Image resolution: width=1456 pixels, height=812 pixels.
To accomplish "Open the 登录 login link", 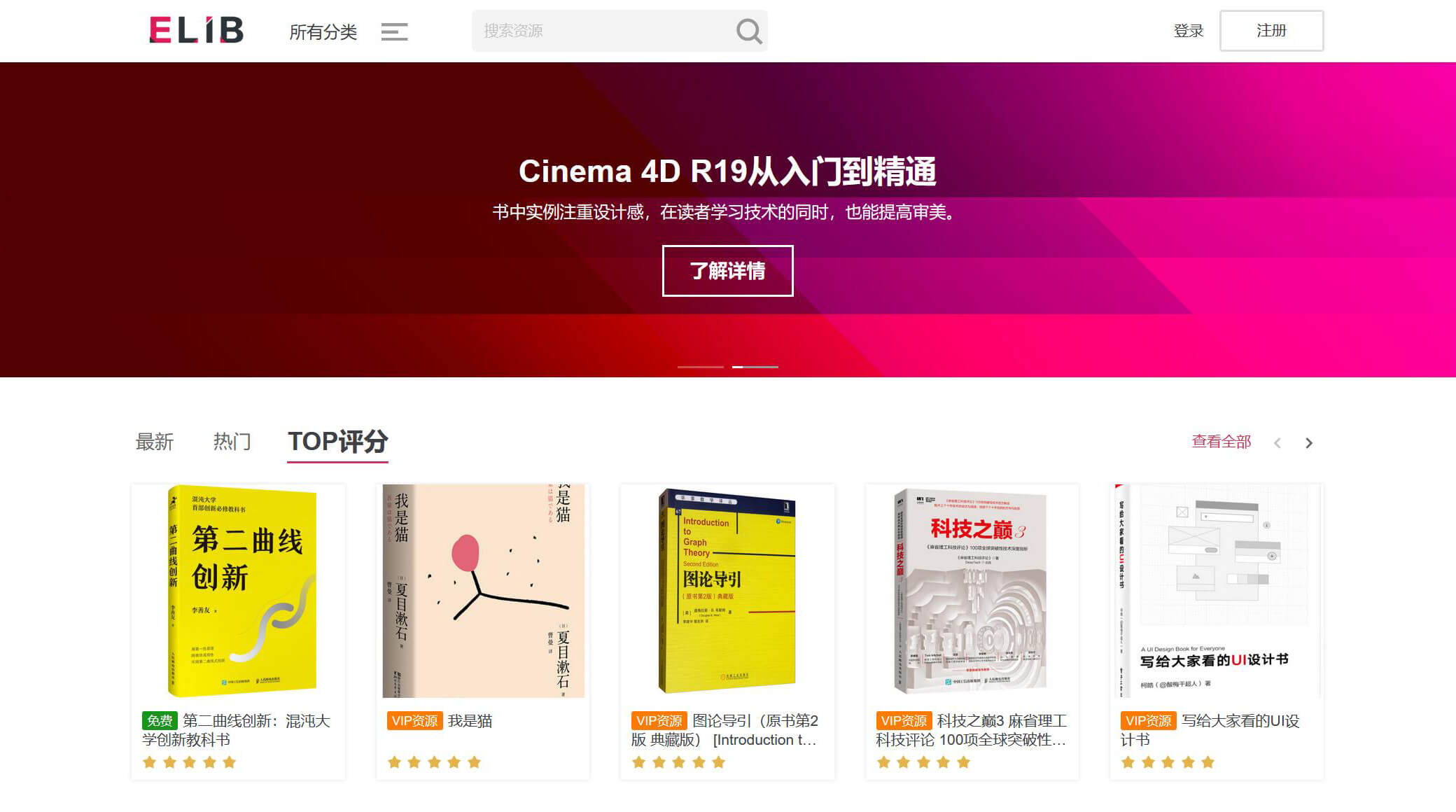I will 1188,31.
